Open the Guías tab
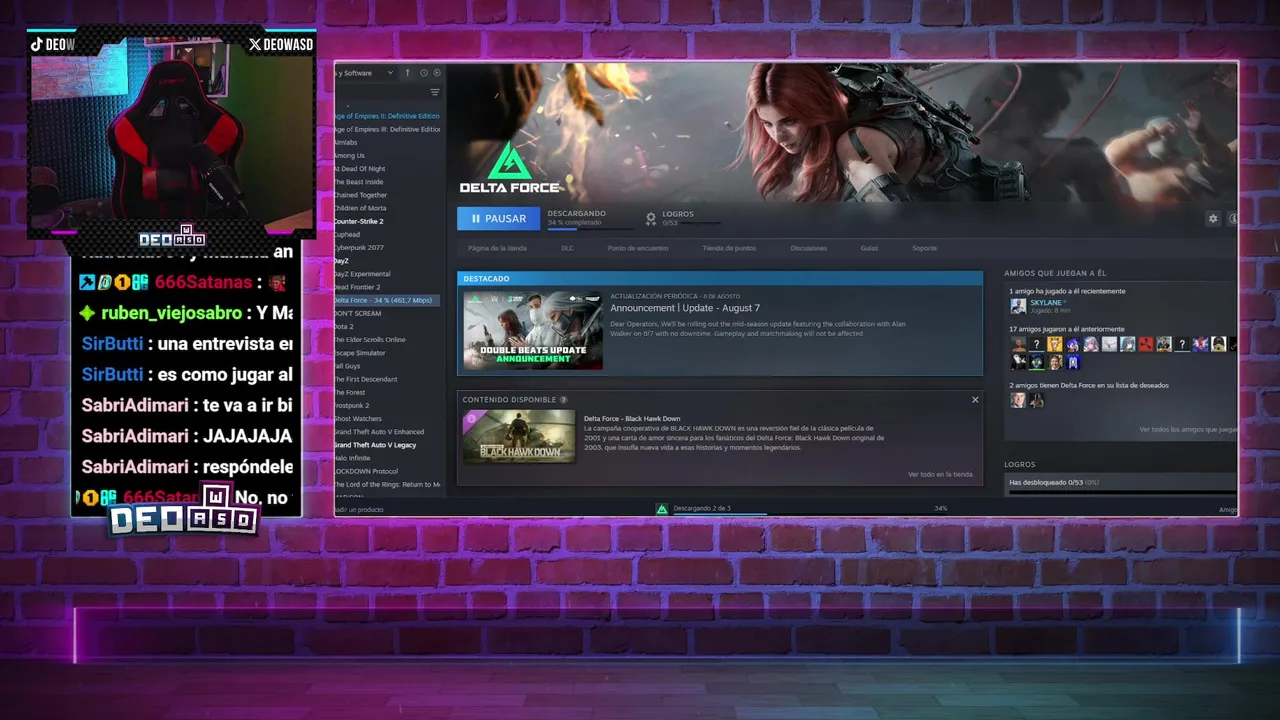Image resolution: width=1280 pixels, height=720 pixels. (x=869, y=248)
